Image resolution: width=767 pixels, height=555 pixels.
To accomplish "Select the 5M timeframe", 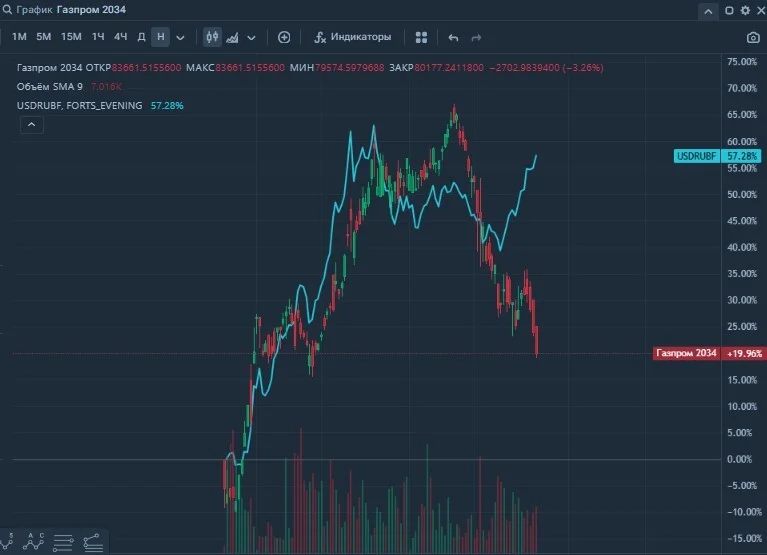I will click(x=44, y=37).
